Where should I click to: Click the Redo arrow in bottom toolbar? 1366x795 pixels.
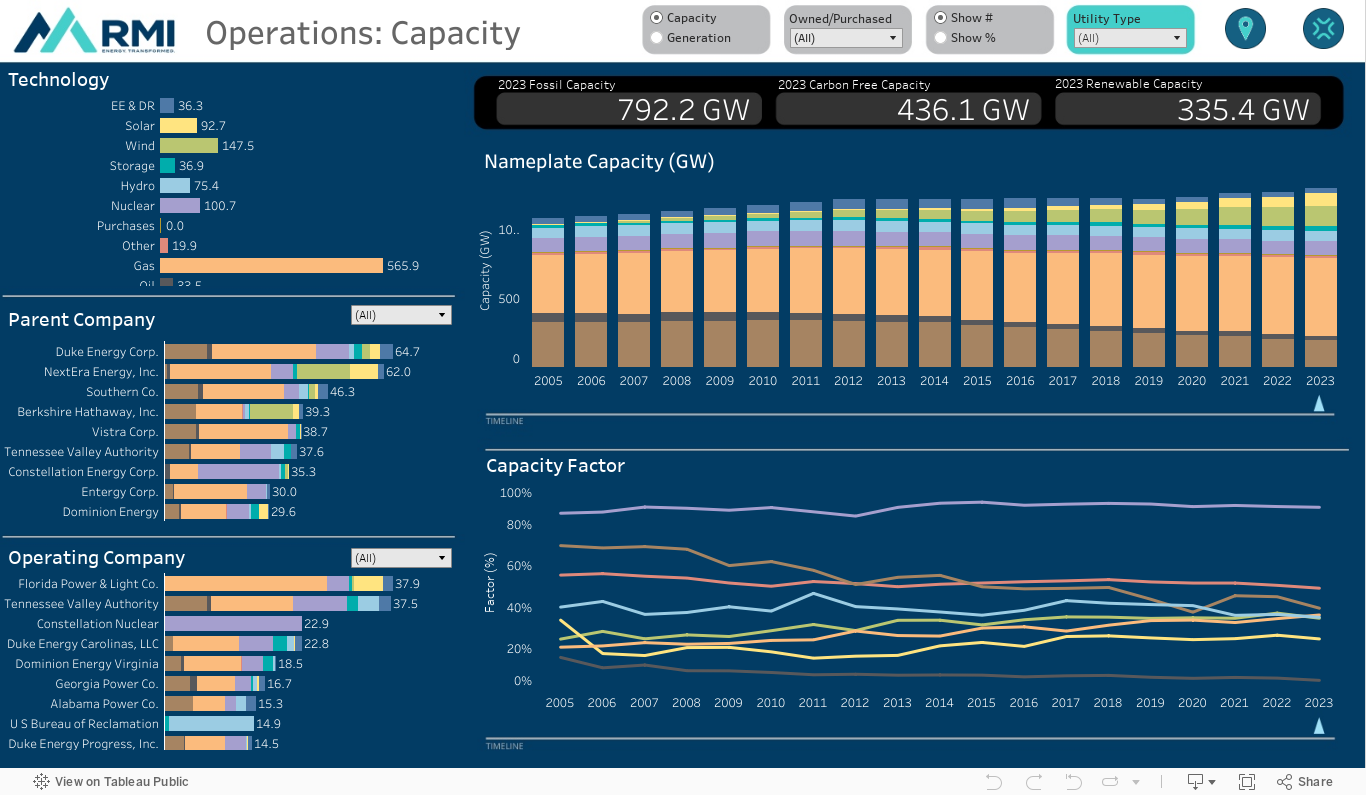(1034, 781)
